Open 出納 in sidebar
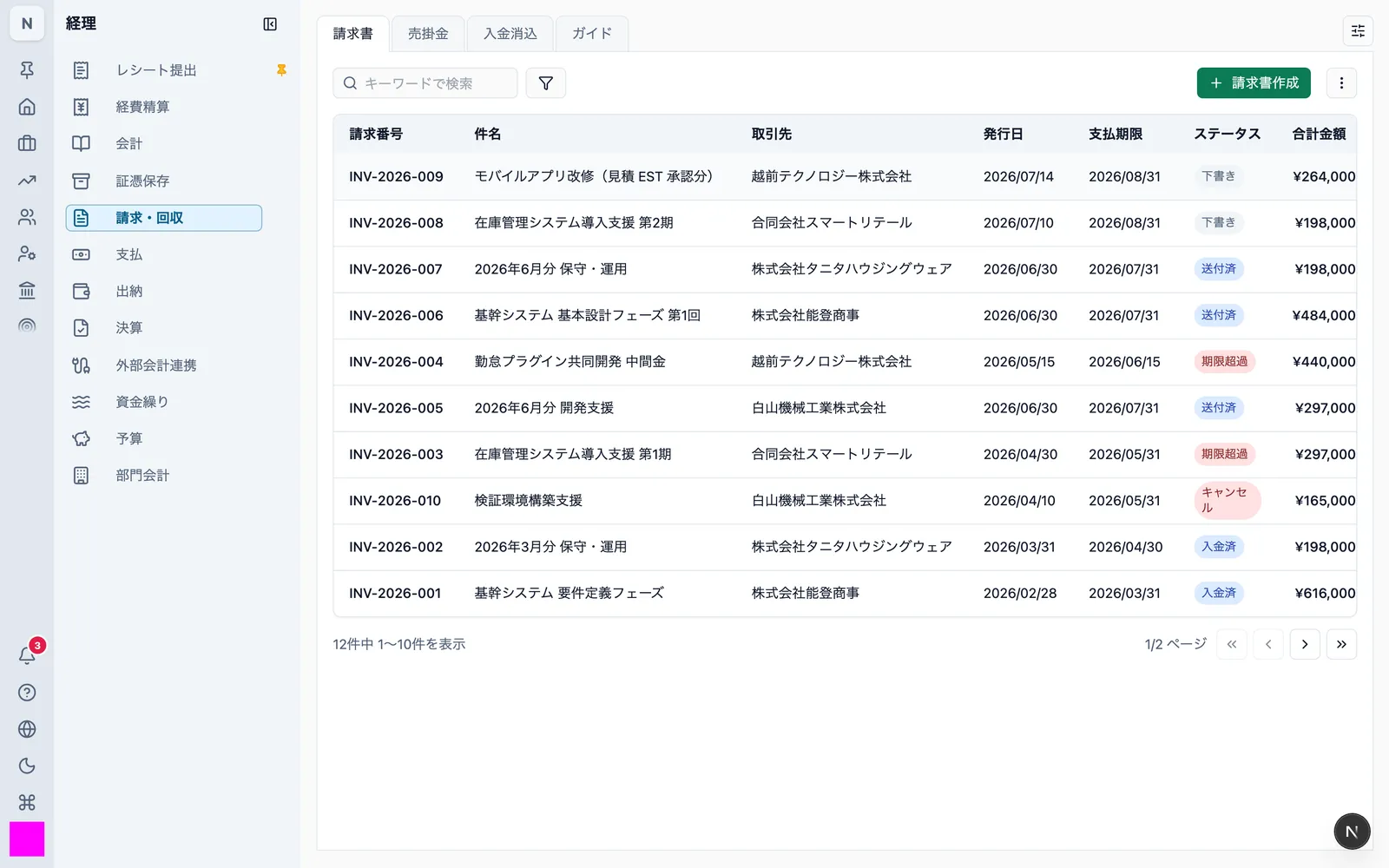Viewport: 1389px width, 868px height. pyautogui.click(x=164, y=292)
